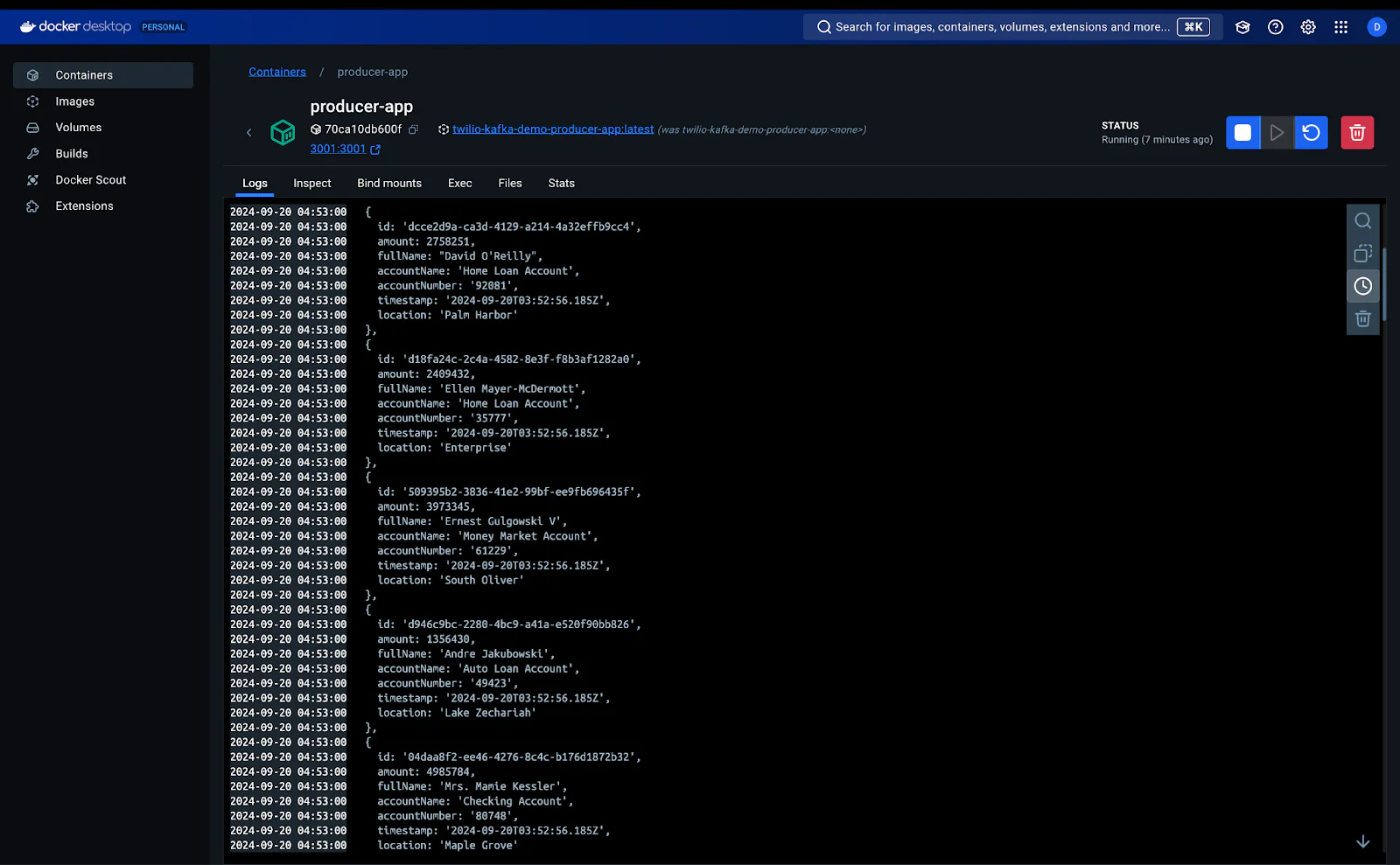Open Volumes in the sidebar
Viewport: 1400px width, 865px height.
pos(103,128)
